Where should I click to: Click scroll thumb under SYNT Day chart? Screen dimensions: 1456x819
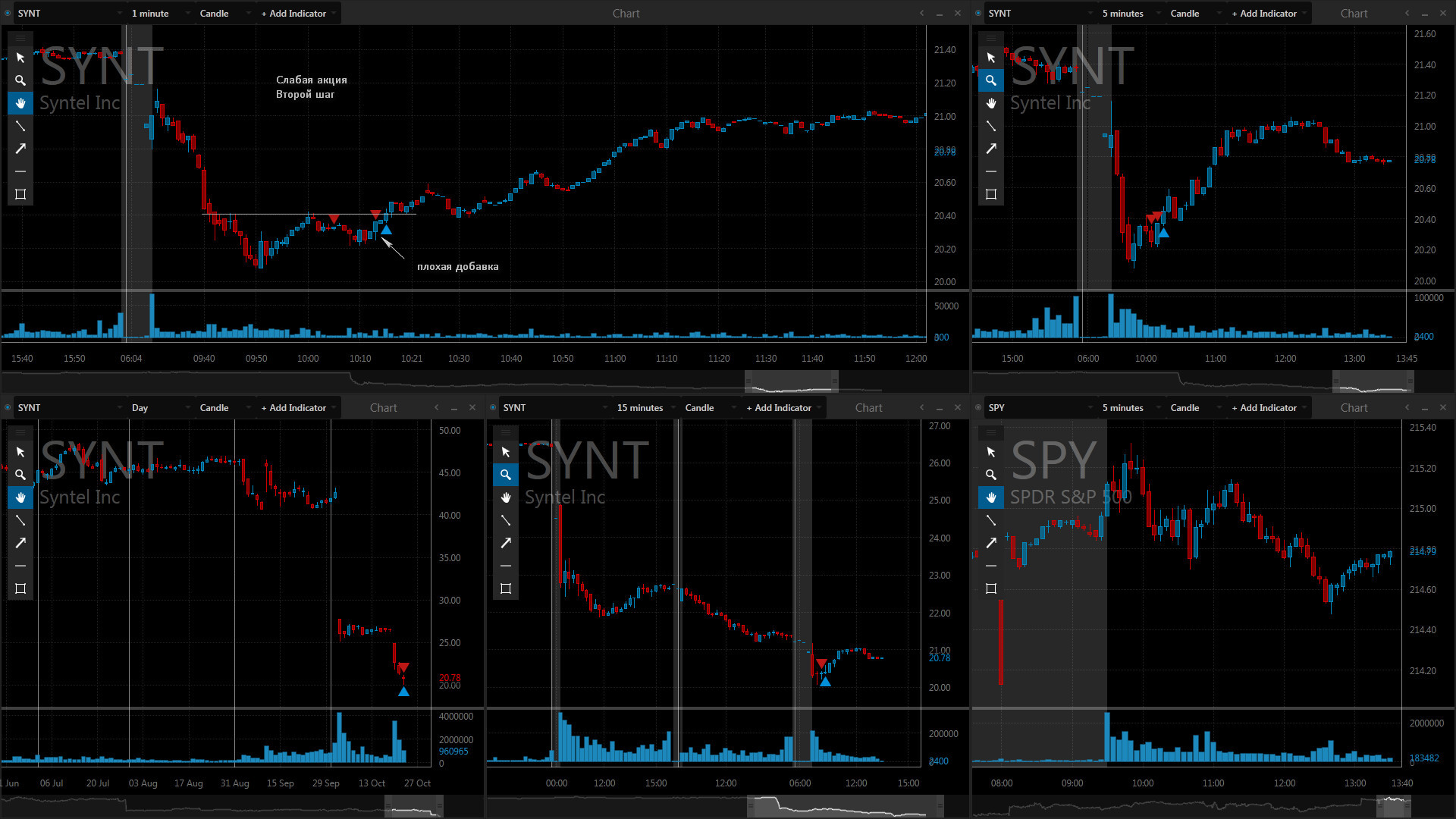414,806
